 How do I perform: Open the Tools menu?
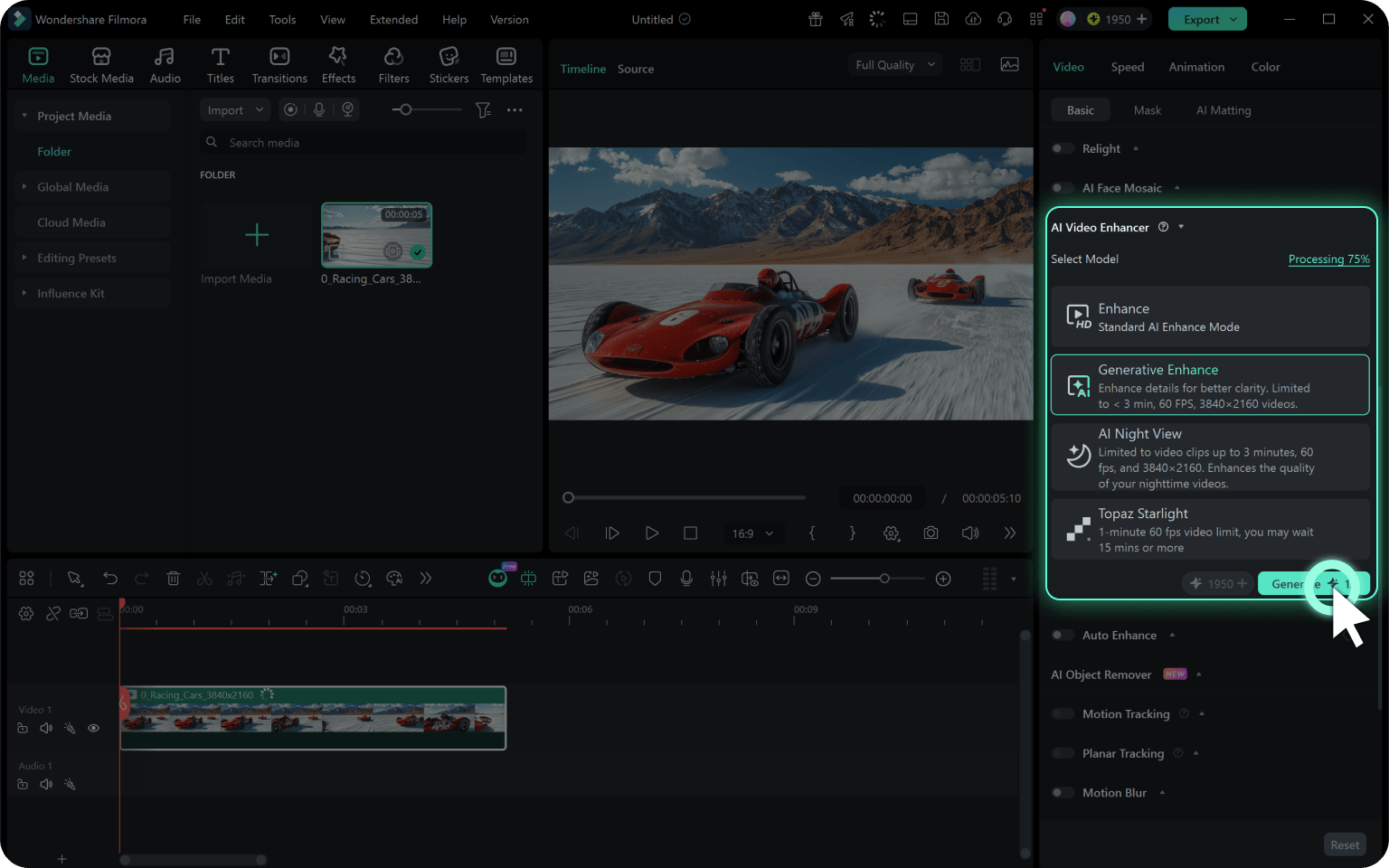click(x=282, y=20)
